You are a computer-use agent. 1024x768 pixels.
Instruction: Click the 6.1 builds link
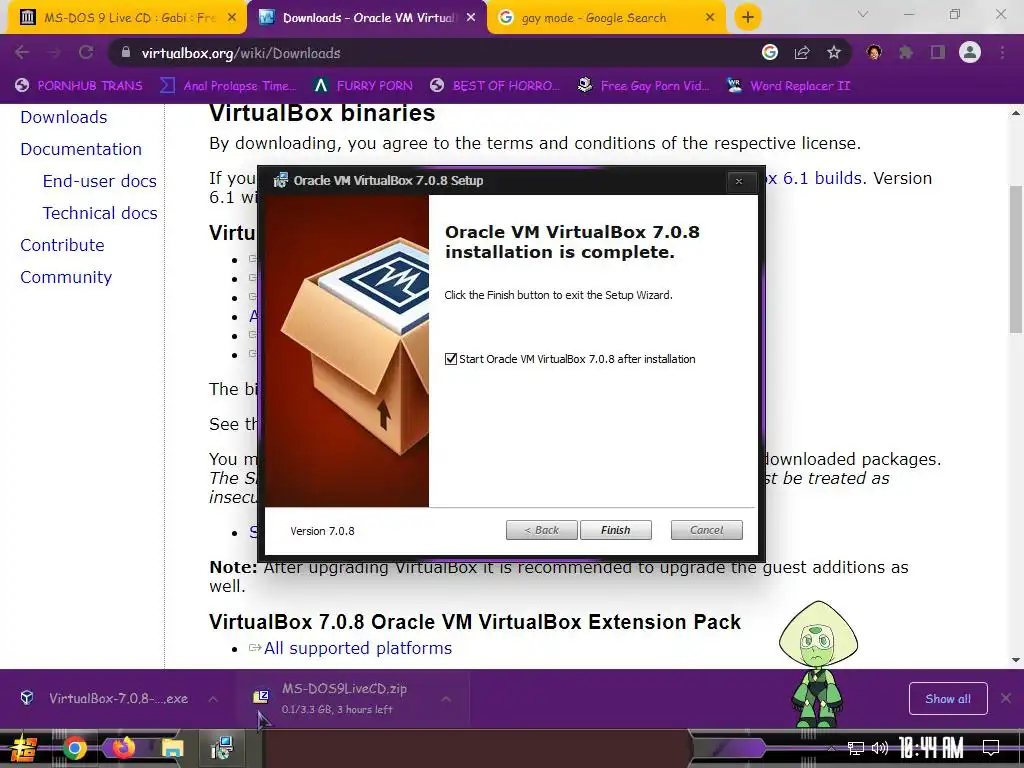click(813, 178)
